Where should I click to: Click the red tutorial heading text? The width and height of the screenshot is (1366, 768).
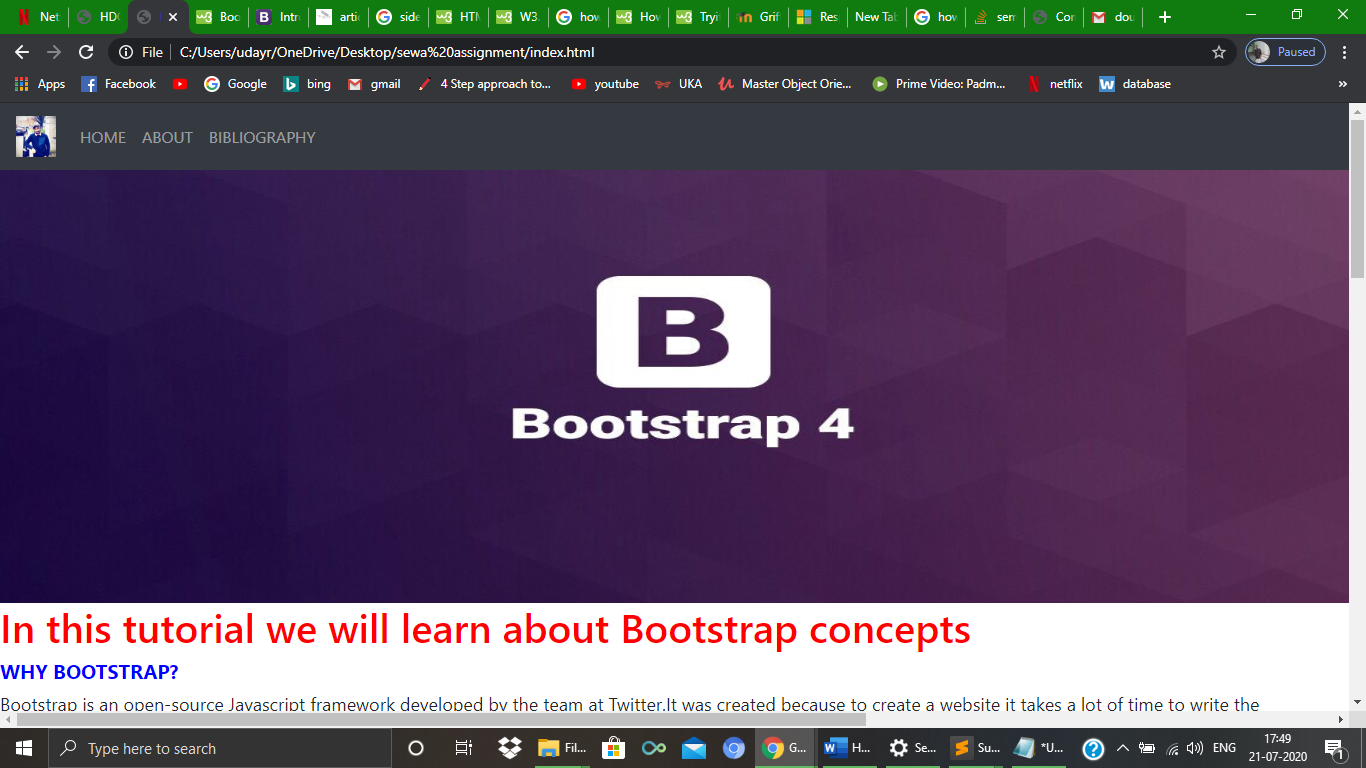coord(486,630)
